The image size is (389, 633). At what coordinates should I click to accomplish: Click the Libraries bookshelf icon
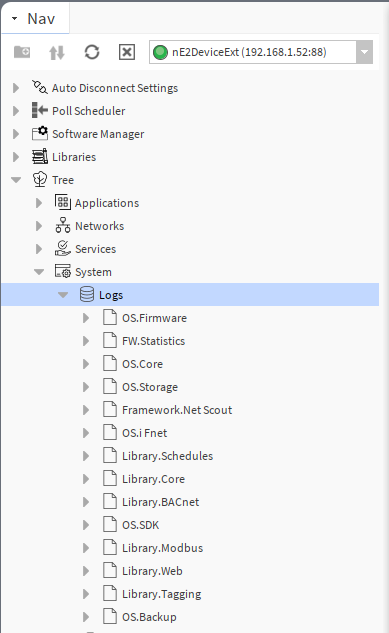[40, 156]
